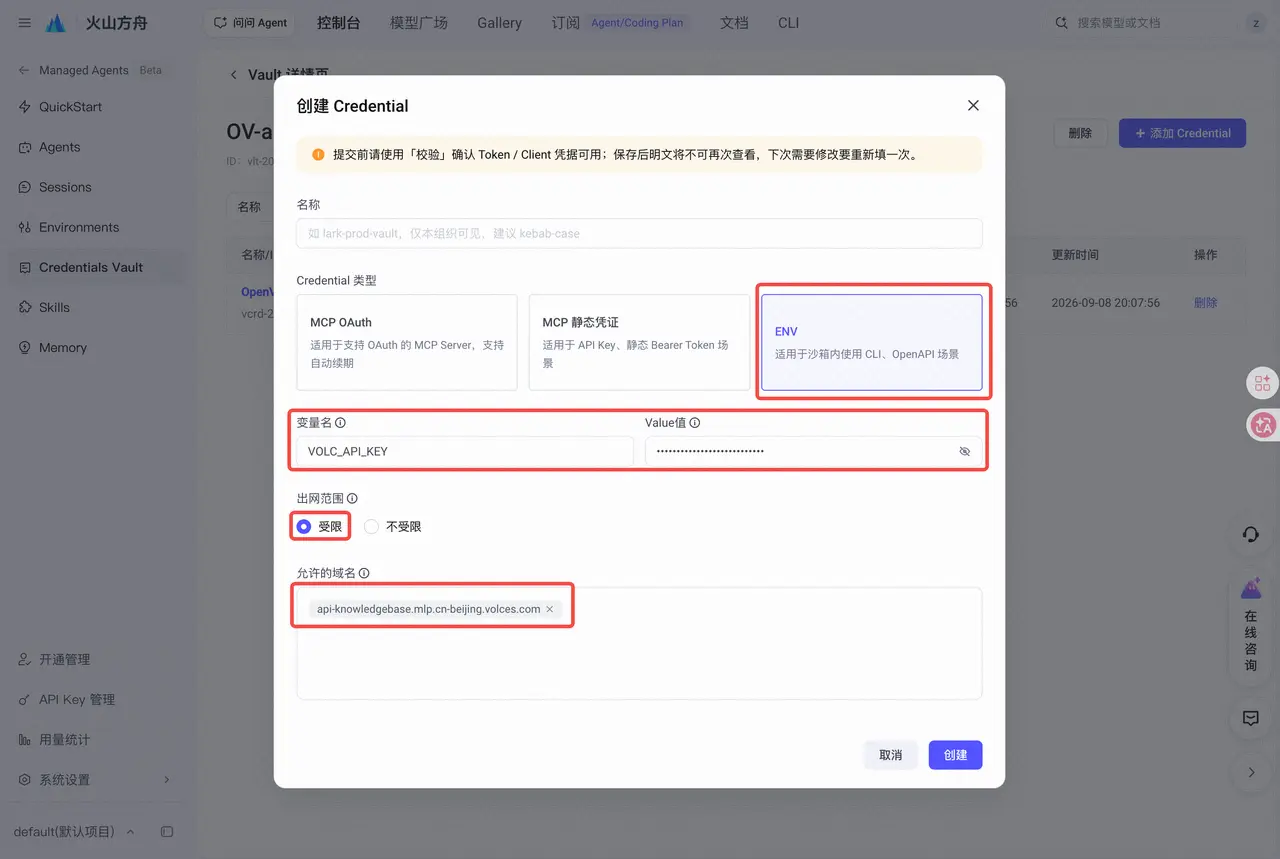
Task: Click the Skills puzzle icon
Action: [x=25, y=307]
